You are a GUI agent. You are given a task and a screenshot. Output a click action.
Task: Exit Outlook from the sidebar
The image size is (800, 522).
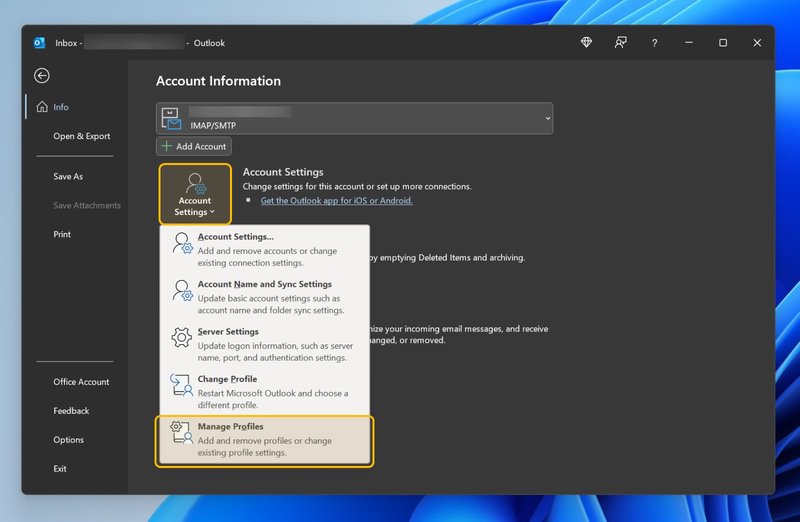tap(60, 468)
